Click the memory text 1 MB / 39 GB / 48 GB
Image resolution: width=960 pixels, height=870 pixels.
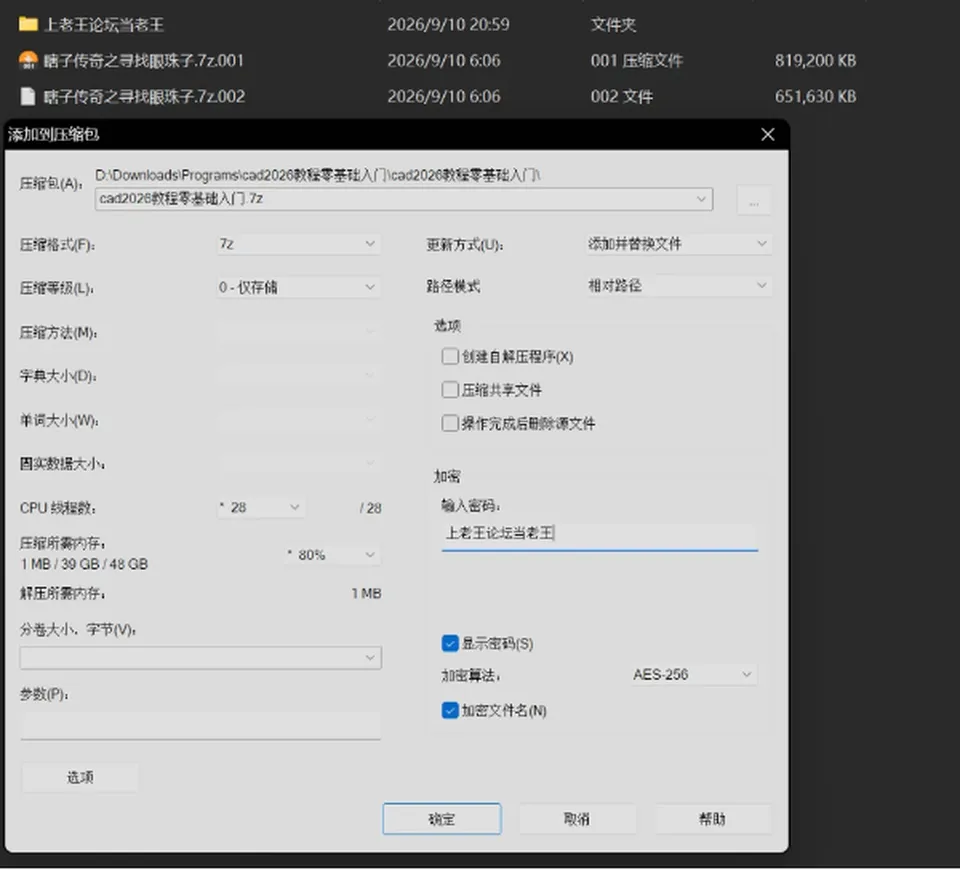[84, 564]
